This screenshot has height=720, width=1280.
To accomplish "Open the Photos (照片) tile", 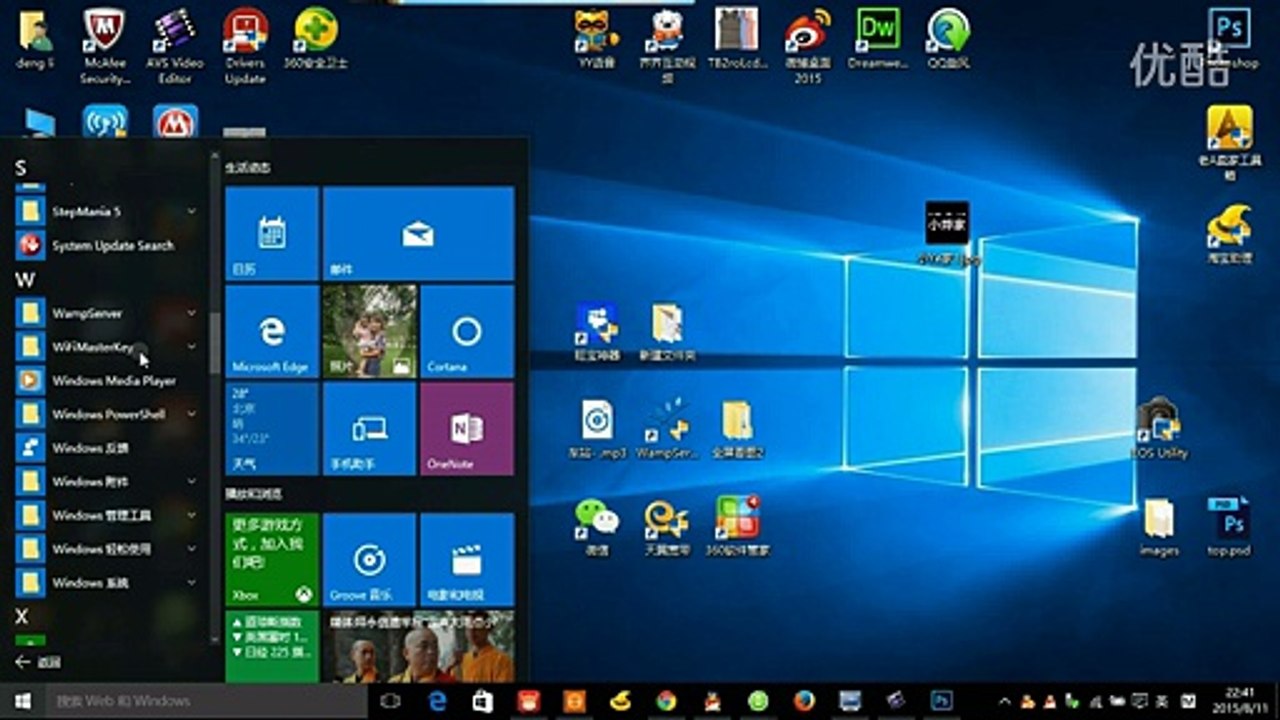I will tap(369, 331).
